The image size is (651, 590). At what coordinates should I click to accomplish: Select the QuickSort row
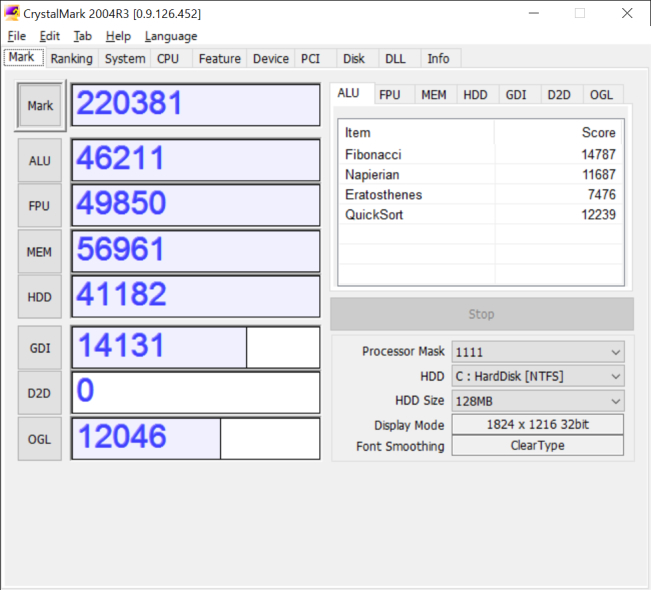click(x=481, y=215)
